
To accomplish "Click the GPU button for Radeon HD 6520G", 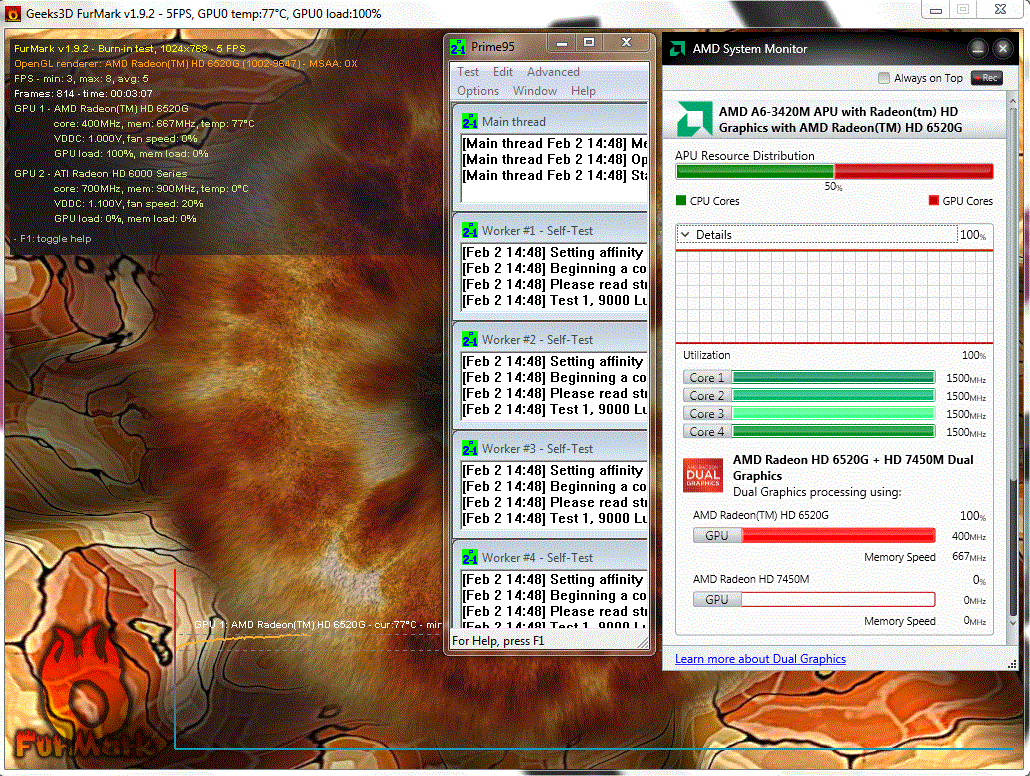I will [x=717, y=536].
